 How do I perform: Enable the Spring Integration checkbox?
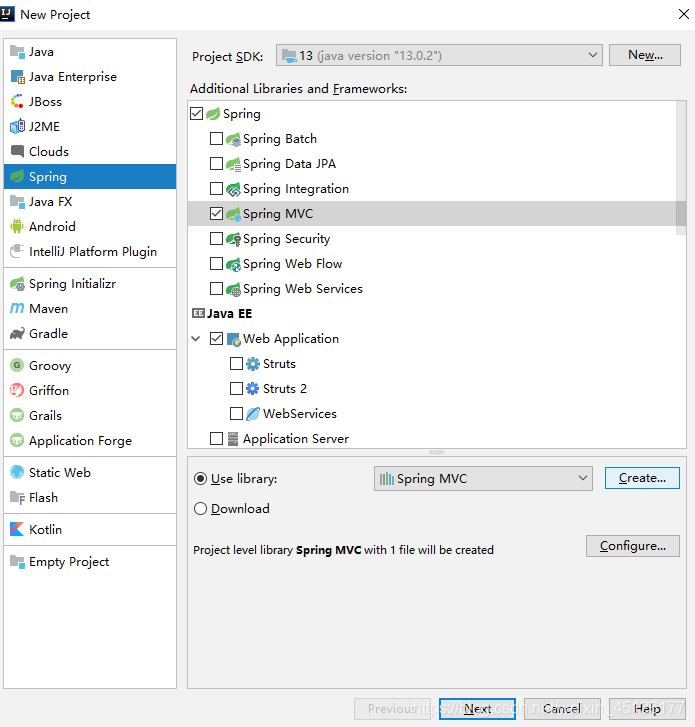tap(217, 189)
